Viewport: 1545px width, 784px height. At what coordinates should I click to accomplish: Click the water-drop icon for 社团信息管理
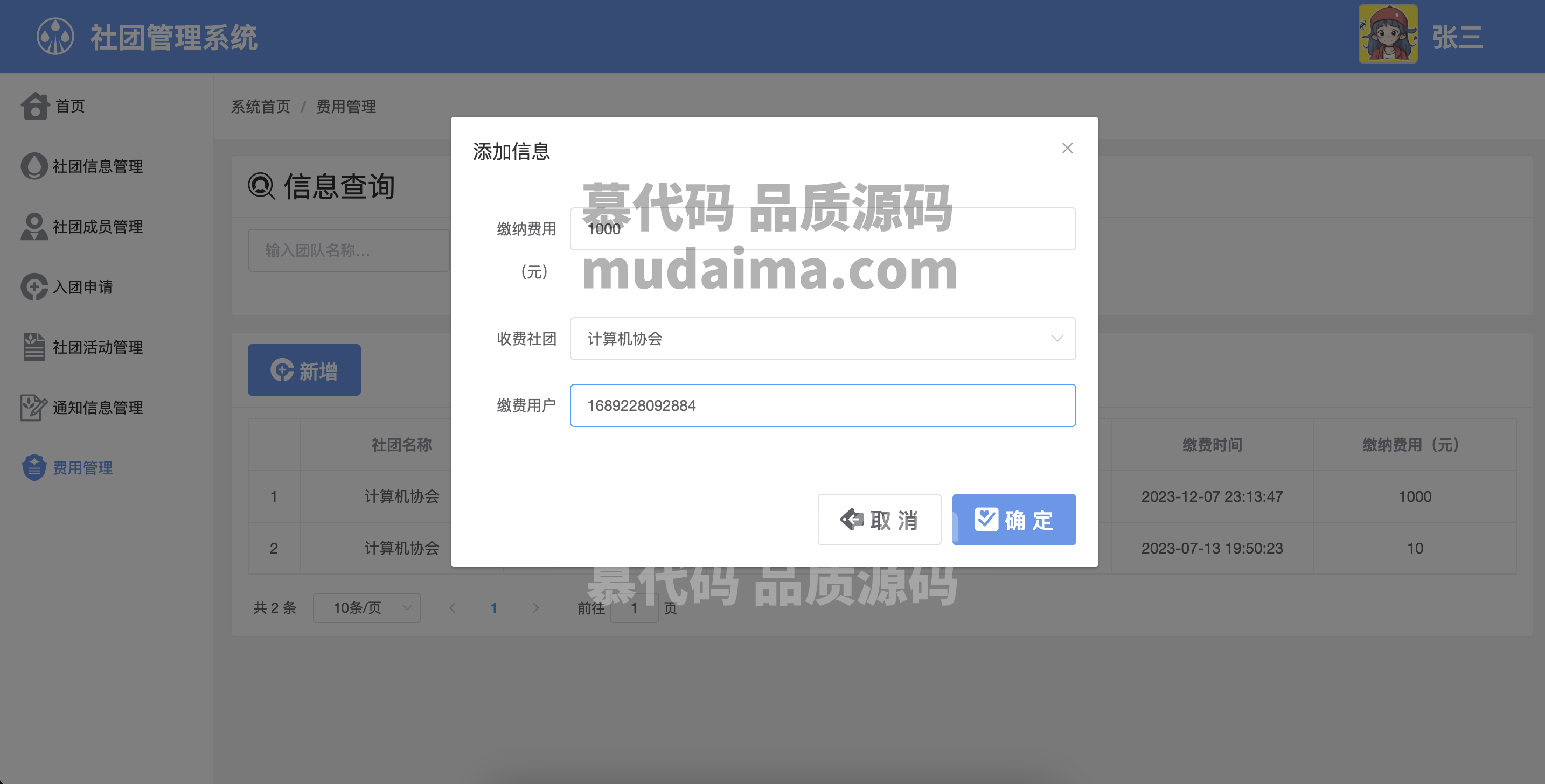point(34,166)
